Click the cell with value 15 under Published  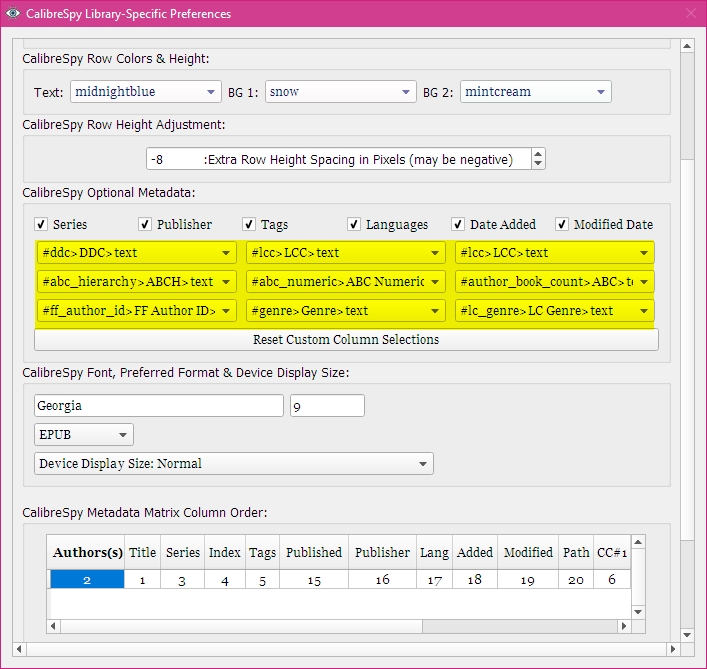tap(314, 579)
